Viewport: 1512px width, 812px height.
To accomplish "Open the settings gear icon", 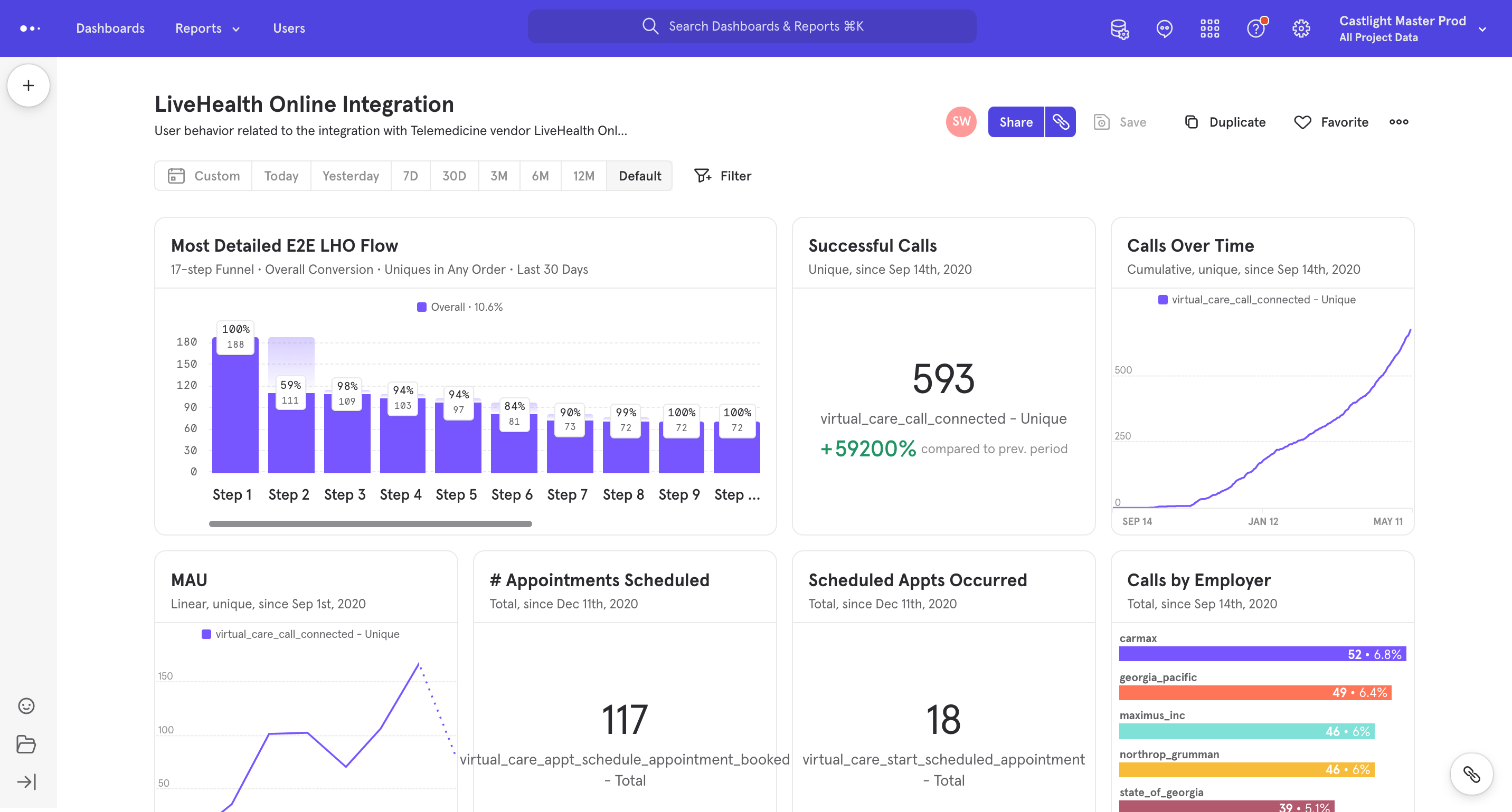I will [1301, 28].
